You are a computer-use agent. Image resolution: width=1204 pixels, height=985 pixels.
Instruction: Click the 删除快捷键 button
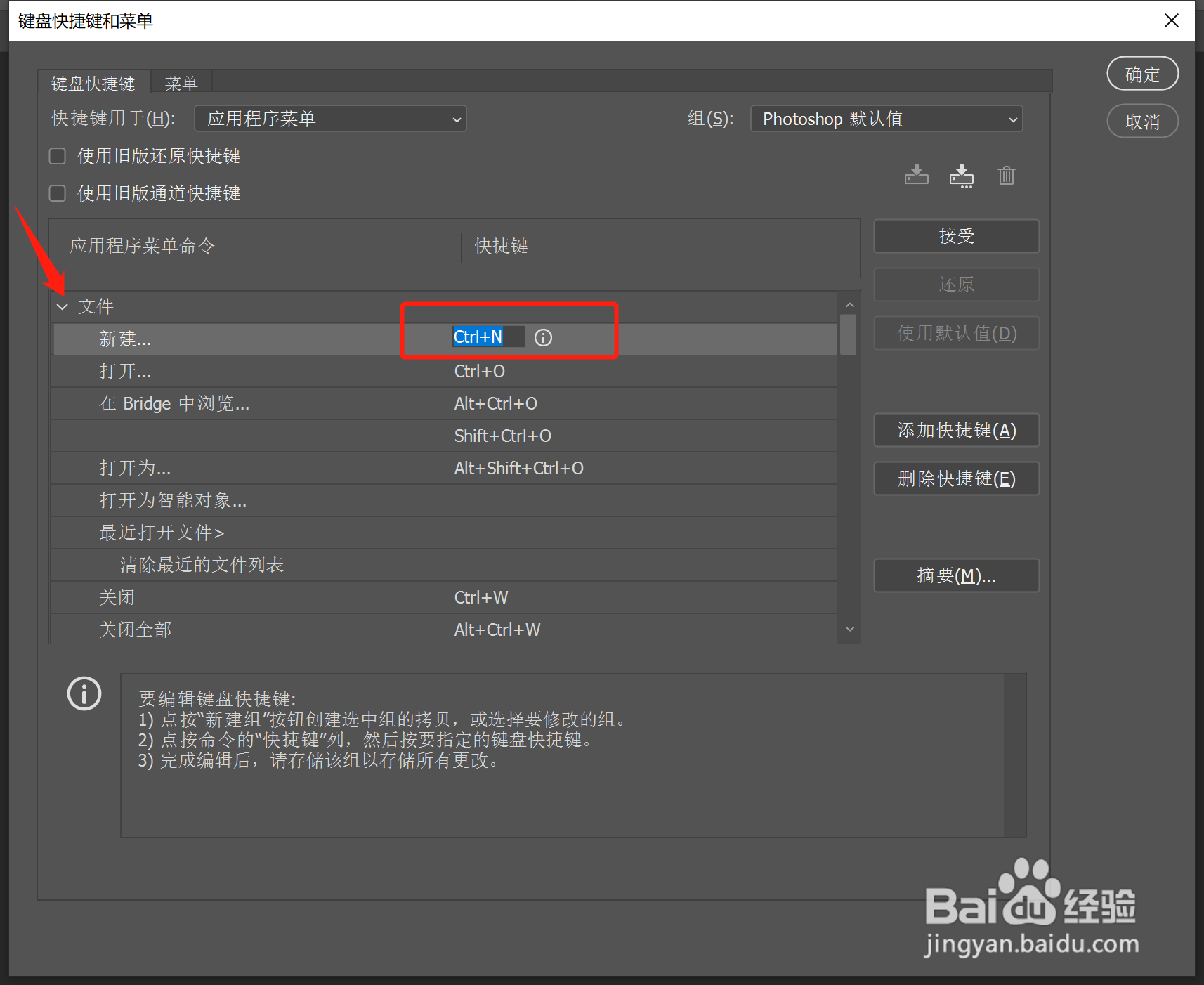956,478
